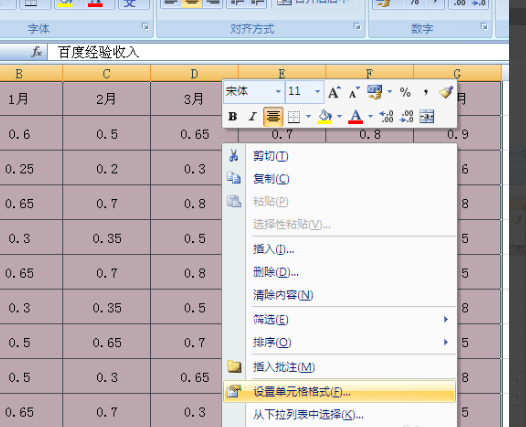526x427 pixels.
Task: Click the format cells icon
Action: [x=234, y=391]
